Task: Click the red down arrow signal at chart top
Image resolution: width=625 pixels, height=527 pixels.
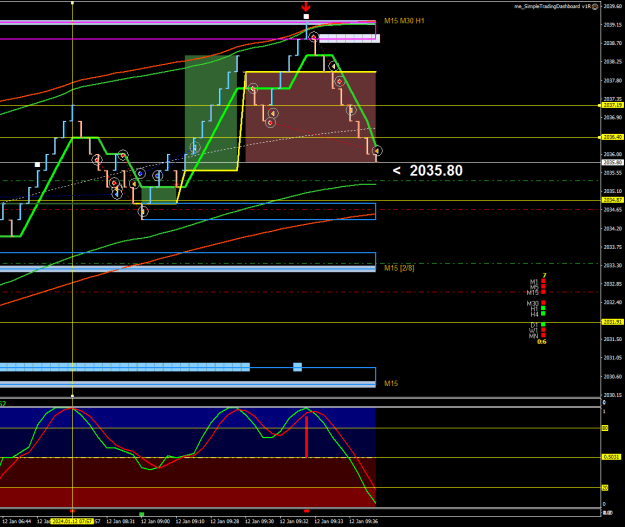Action: coord(306,7)
